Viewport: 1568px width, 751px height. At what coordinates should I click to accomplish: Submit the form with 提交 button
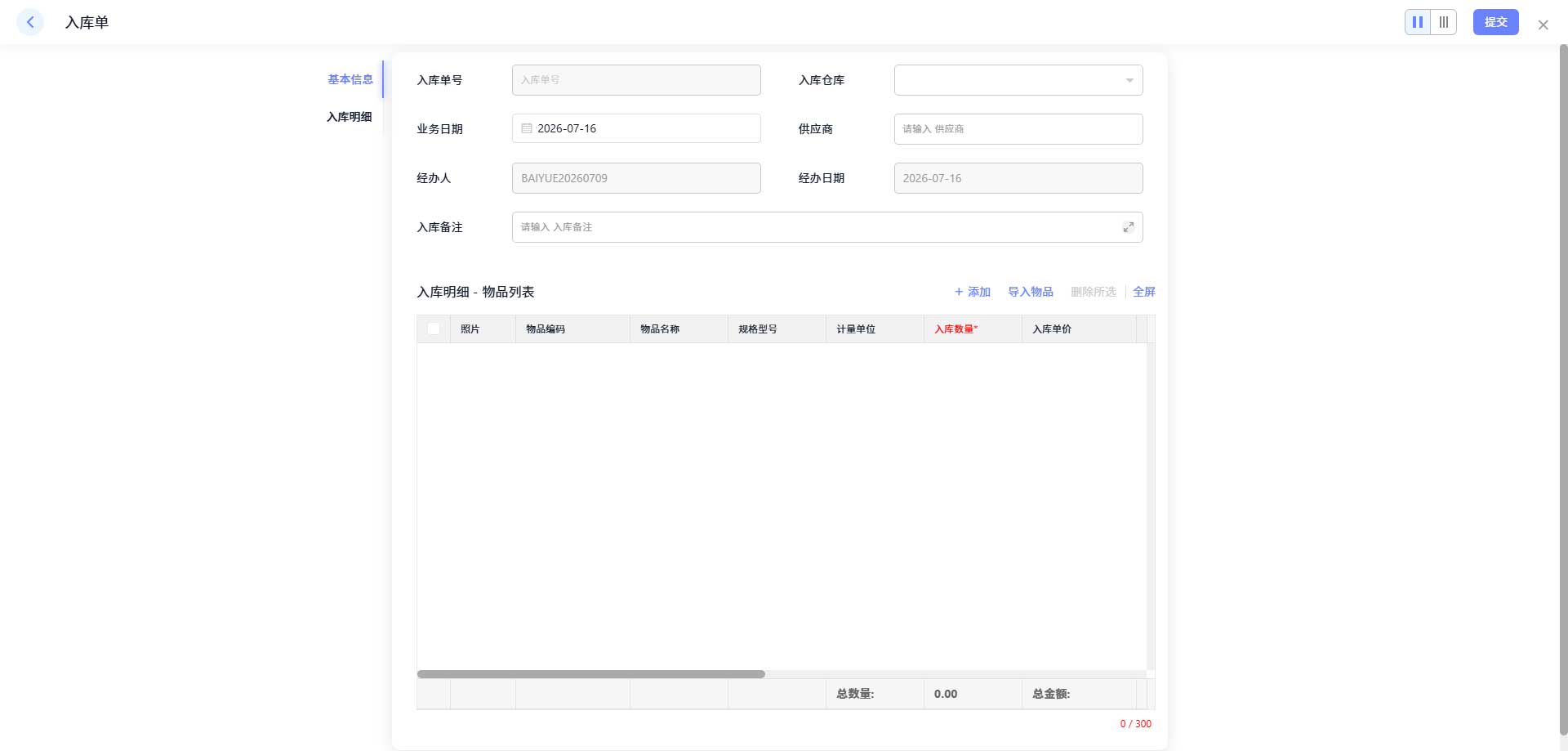tap(1495, 22)
